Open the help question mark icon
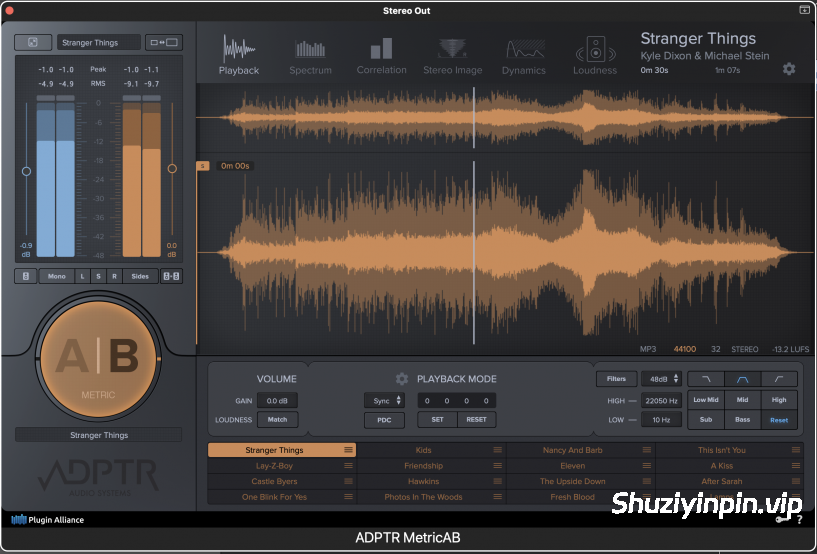 800,520
